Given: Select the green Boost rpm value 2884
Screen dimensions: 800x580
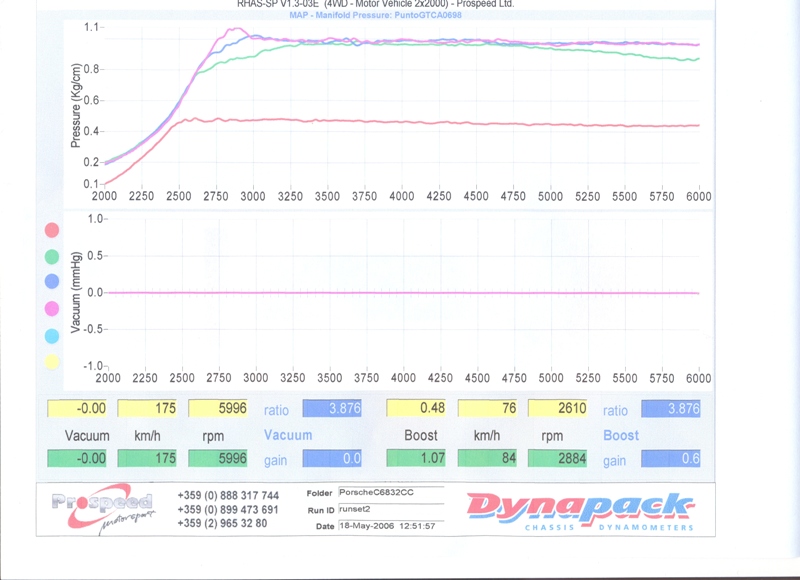Looking at the screenshot, I should pyautogui.click(x=557, y=459).
